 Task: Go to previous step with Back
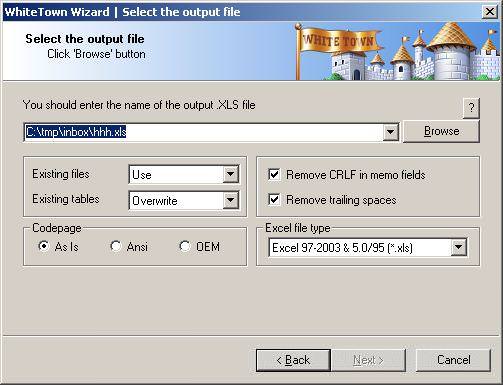coord(293,360)
